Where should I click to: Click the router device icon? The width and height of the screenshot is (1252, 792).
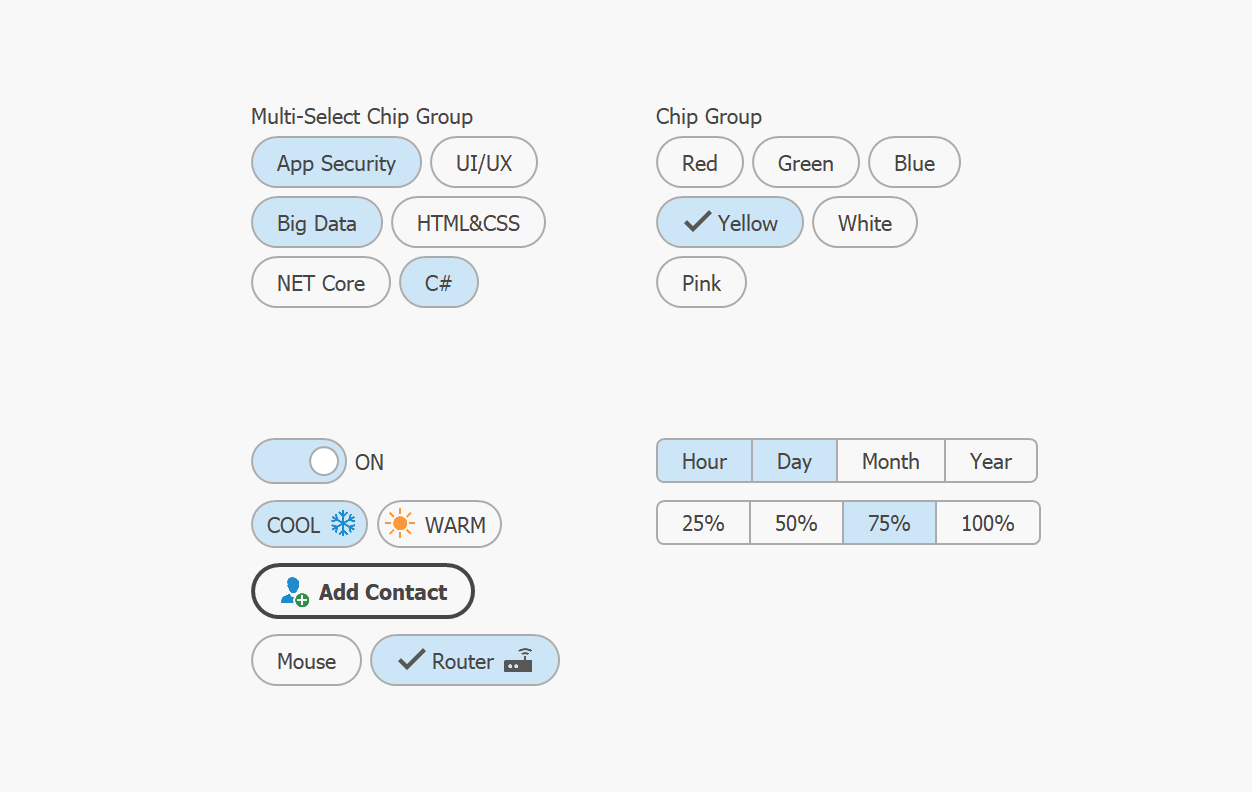pos(518,660)
